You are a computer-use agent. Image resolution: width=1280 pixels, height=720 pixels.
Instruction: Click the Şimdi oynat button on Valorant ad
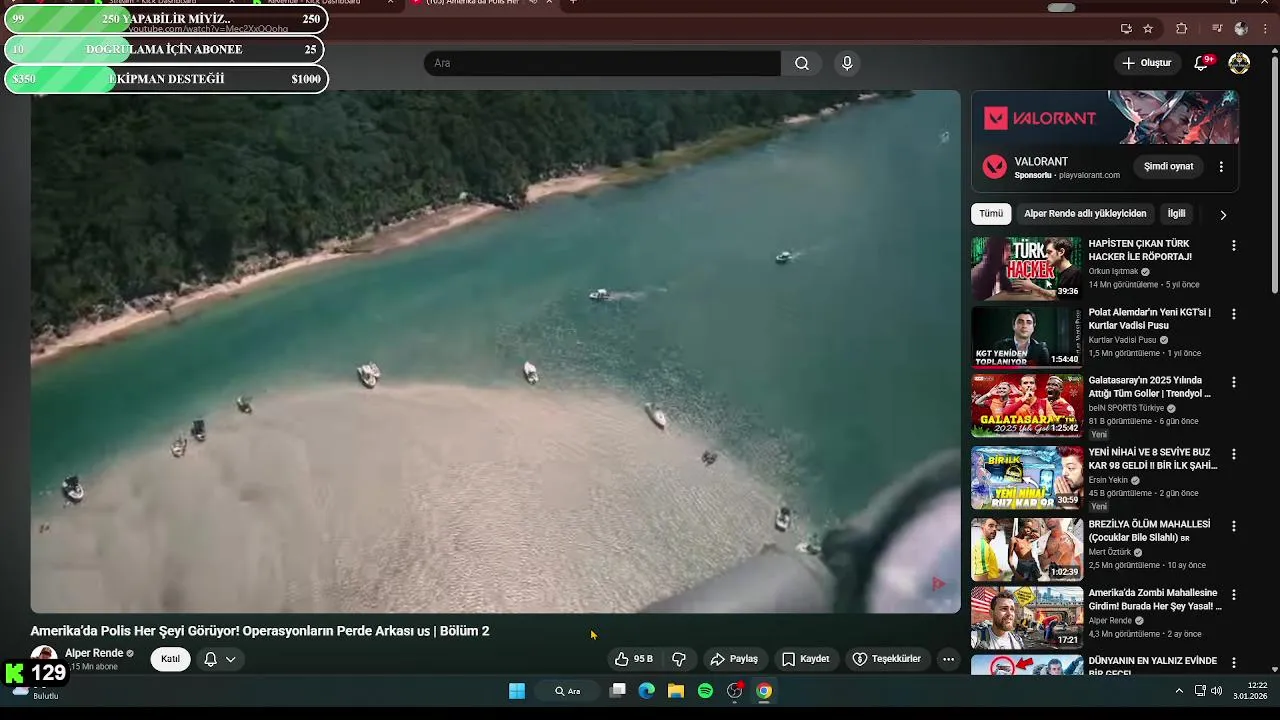(1168, 166)
